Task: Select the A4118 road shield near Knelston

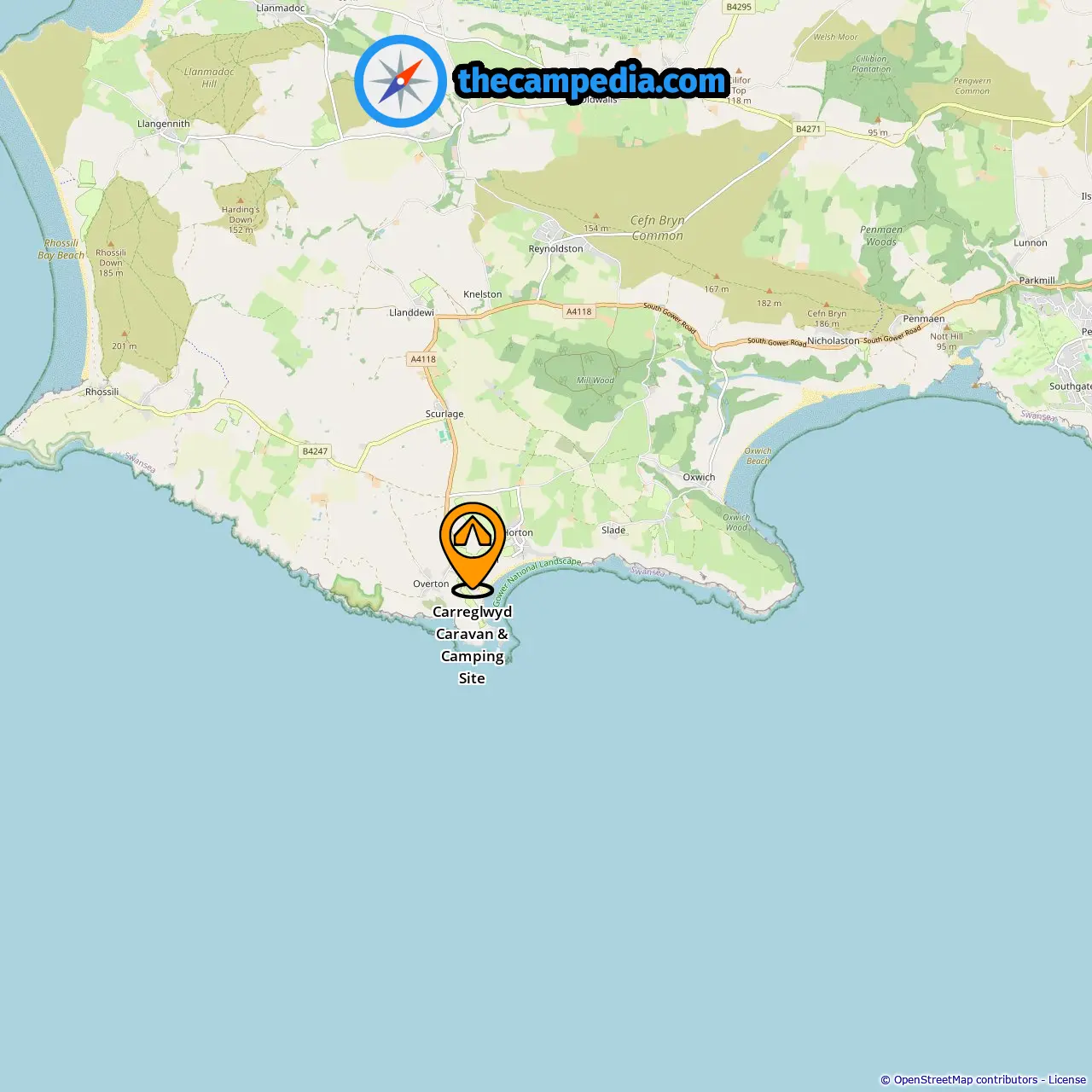Action: click(578, 311)
